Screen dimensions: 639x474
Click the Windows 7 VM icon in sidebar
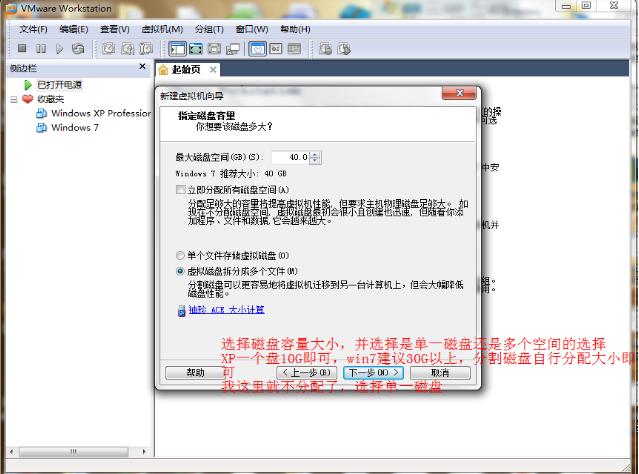tap(41, 128)
